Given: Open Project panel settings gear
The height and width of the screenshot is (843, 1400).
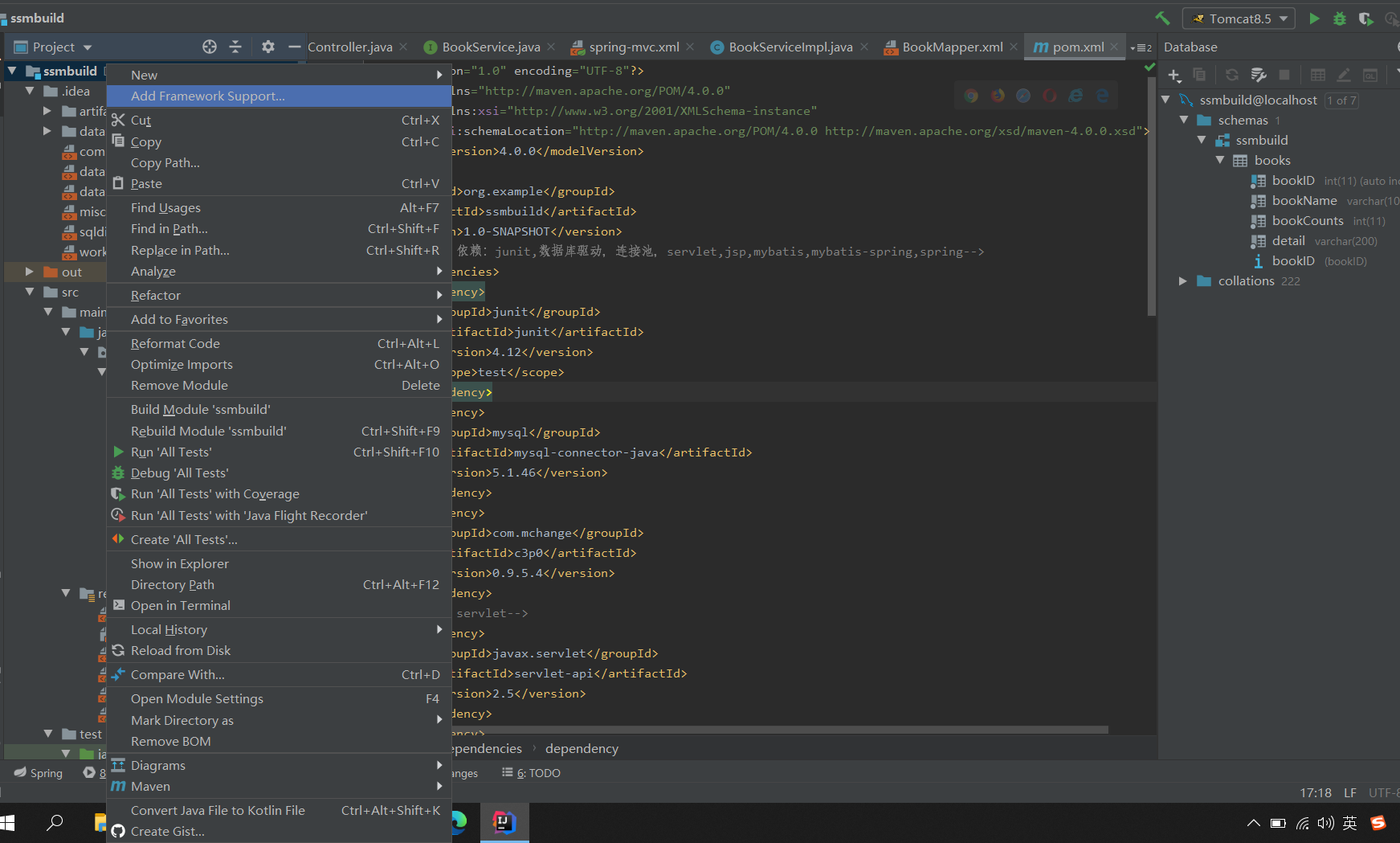Looking at the screenshot, I should click(x=268, y=47).
